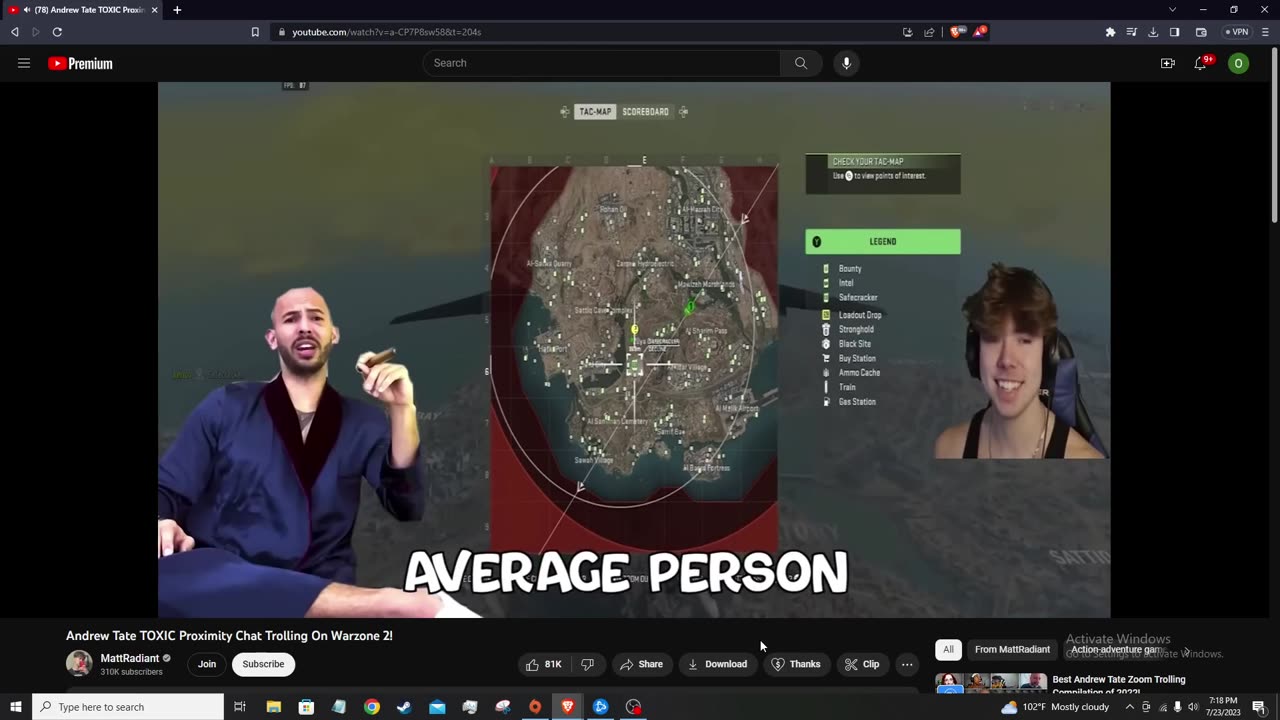
Task: Show next filter chips with arrow
Action: [1186, 650]
